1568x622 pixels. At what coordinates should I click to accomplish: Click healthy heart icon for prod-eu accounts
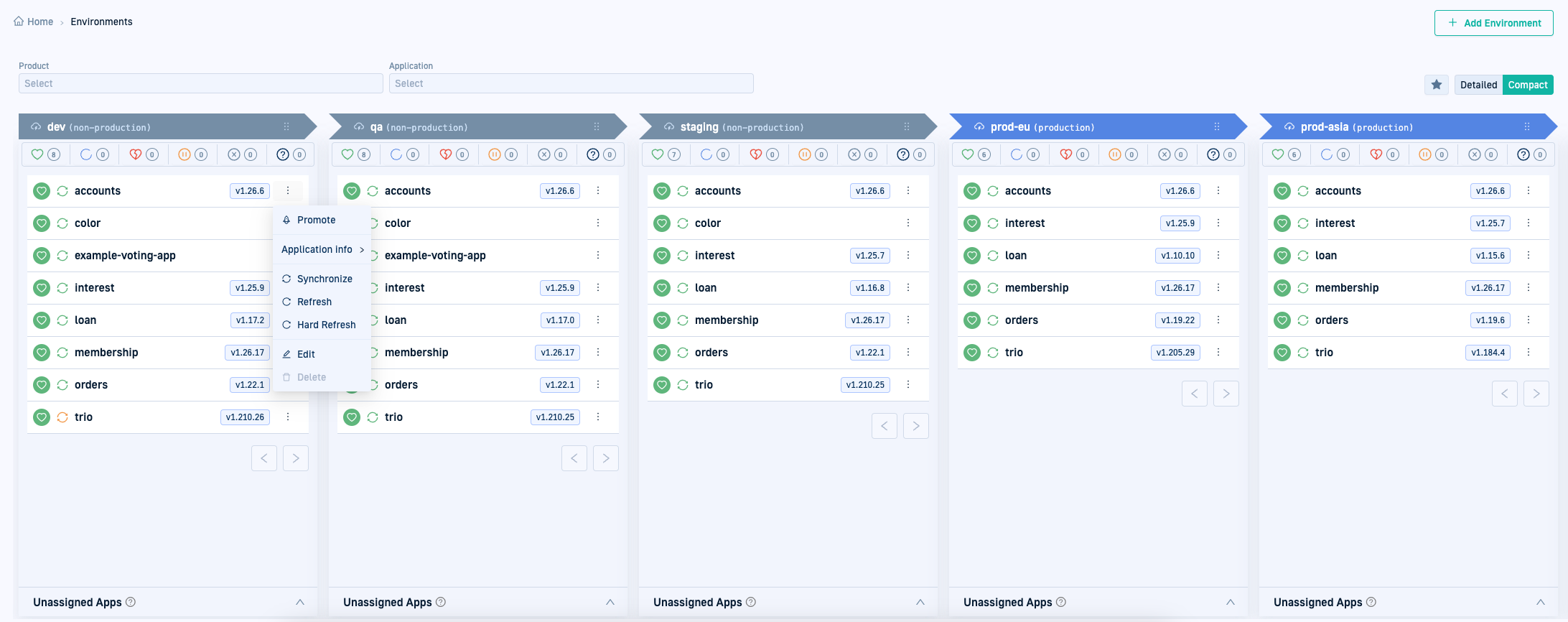972,191
